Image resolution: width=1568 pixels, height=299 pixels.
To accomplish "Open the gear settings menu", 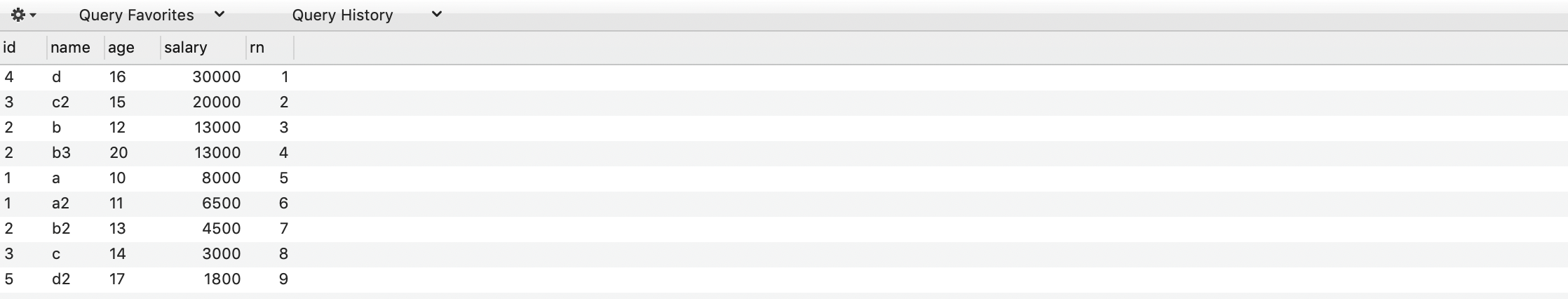I will click(x=23, y=15).
